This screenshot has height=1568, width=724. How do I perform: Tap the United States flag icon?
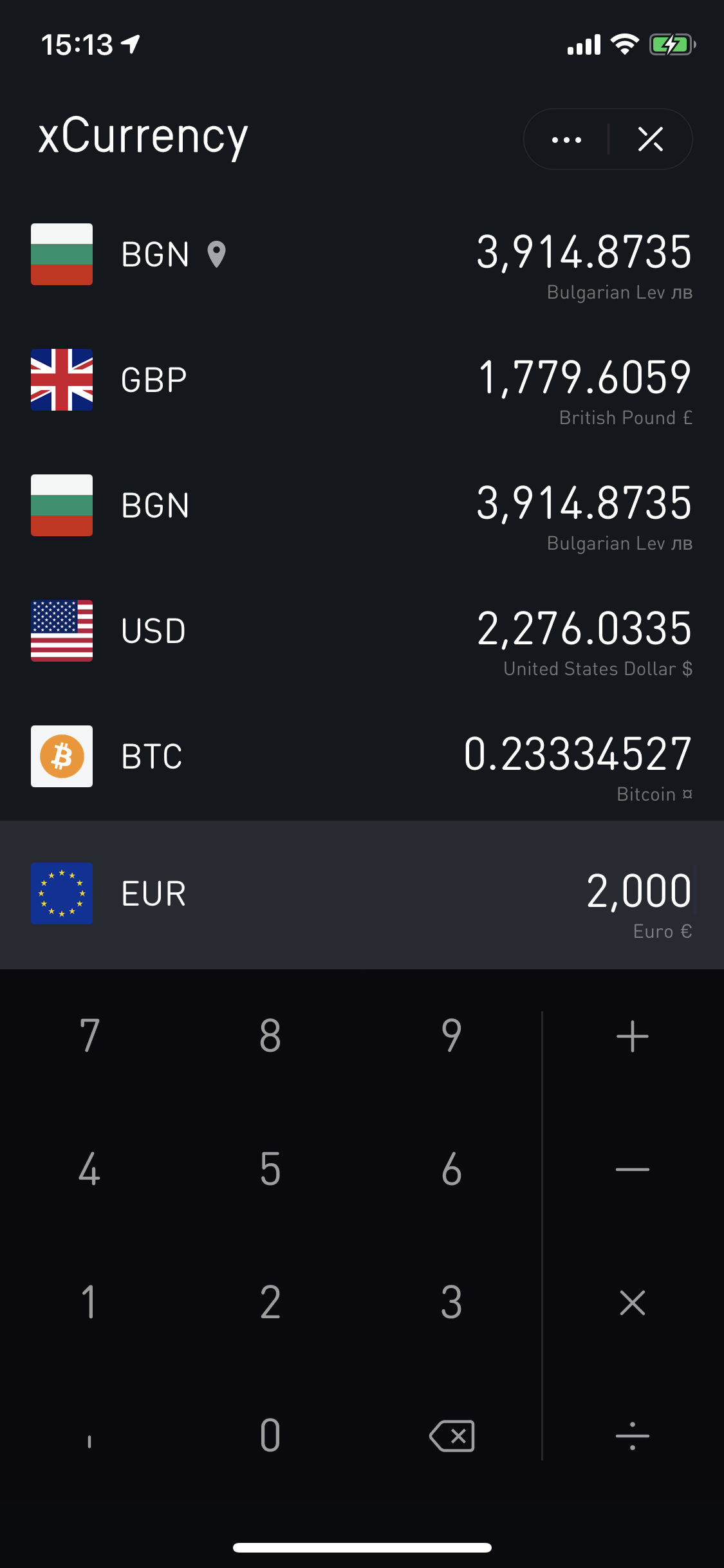62,631
